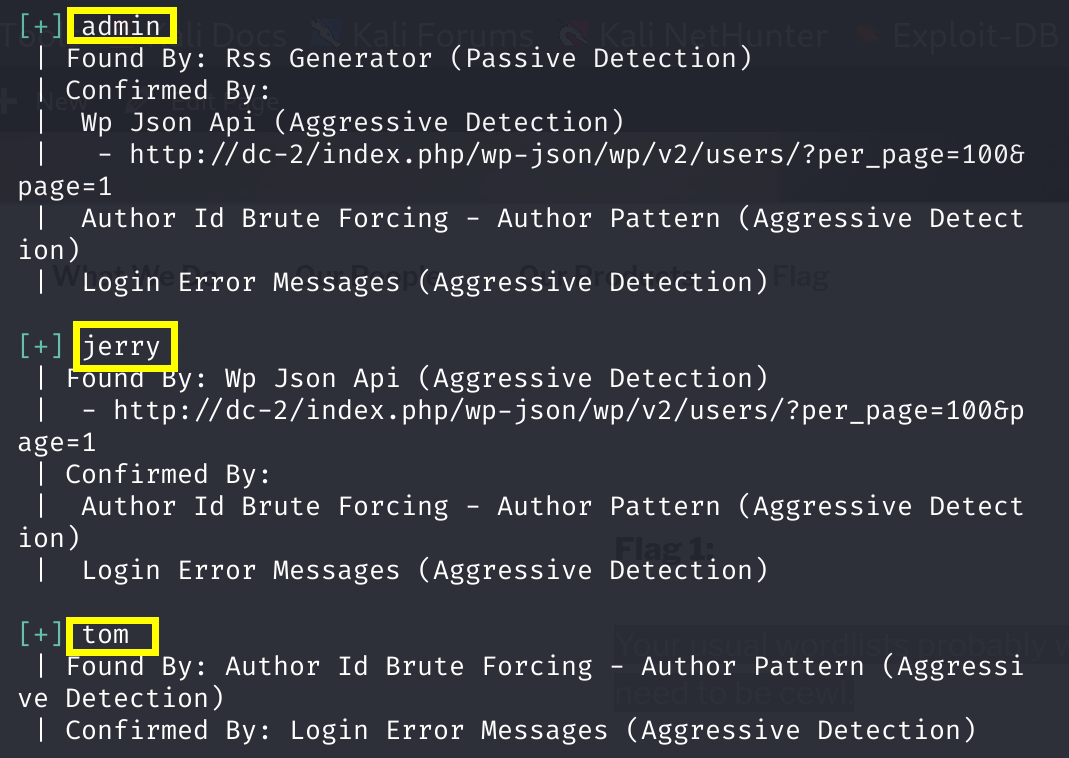Click tom's "Confirmed By: Login Error Messages" line
Screen dimensions: 1069x758
[520, 730]
